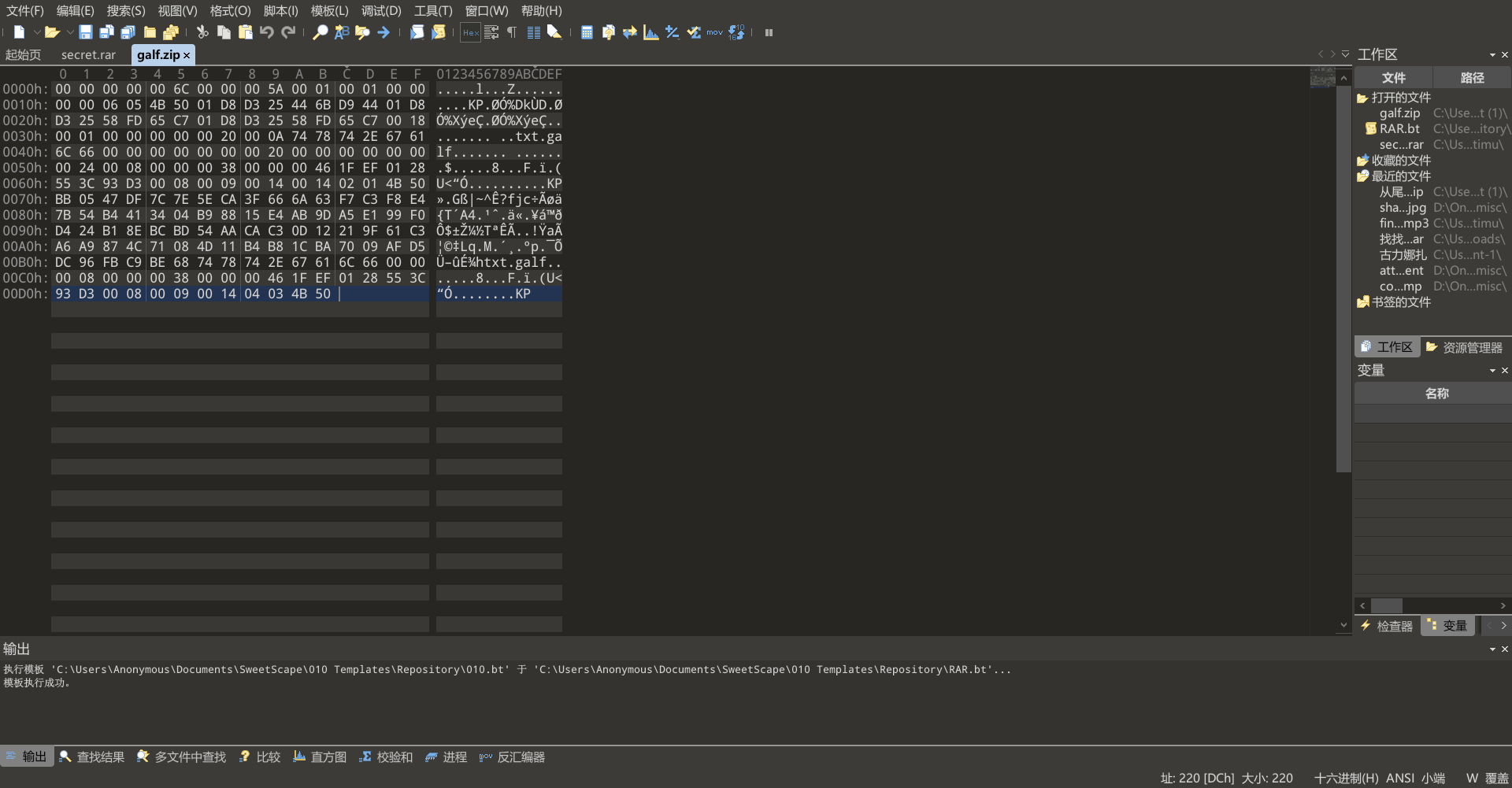Open the New file dropdown arrow
Image resolution: width=1512 pixels, height=788 pixels.
[36, 32]
